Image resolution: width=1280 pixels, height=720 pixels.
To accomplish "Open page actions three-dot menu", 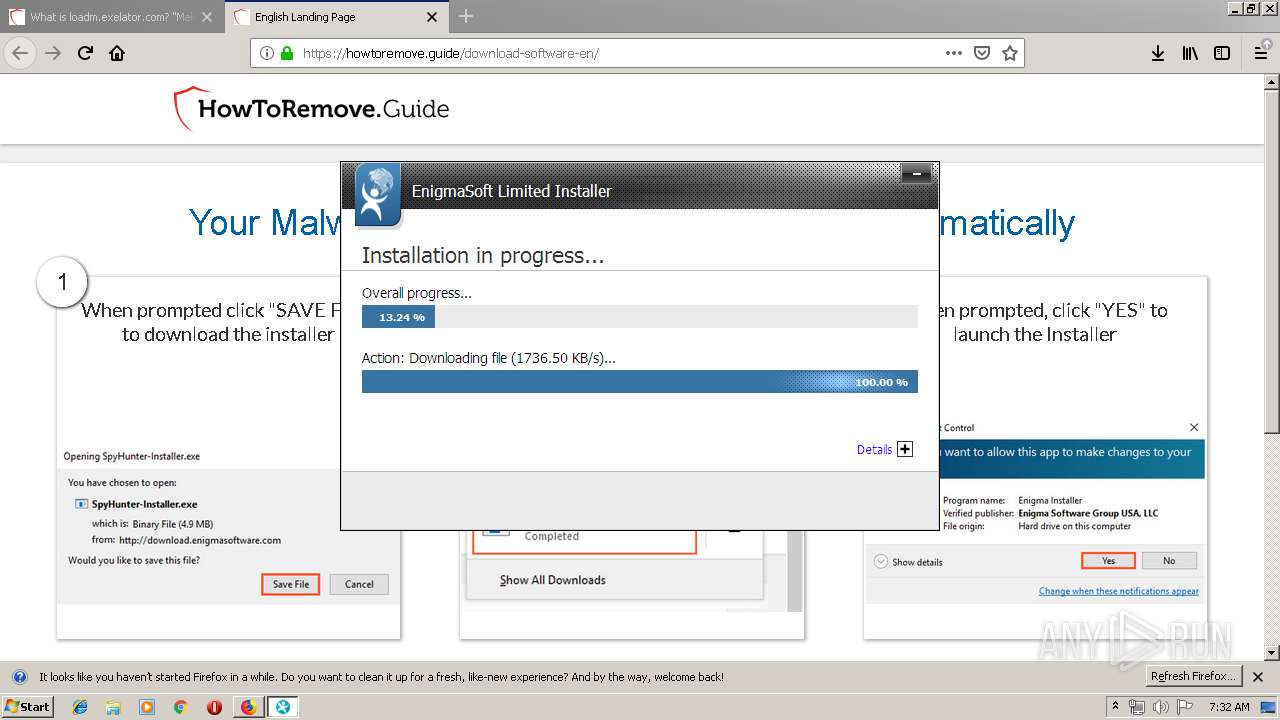I will (x=954, y=53).
